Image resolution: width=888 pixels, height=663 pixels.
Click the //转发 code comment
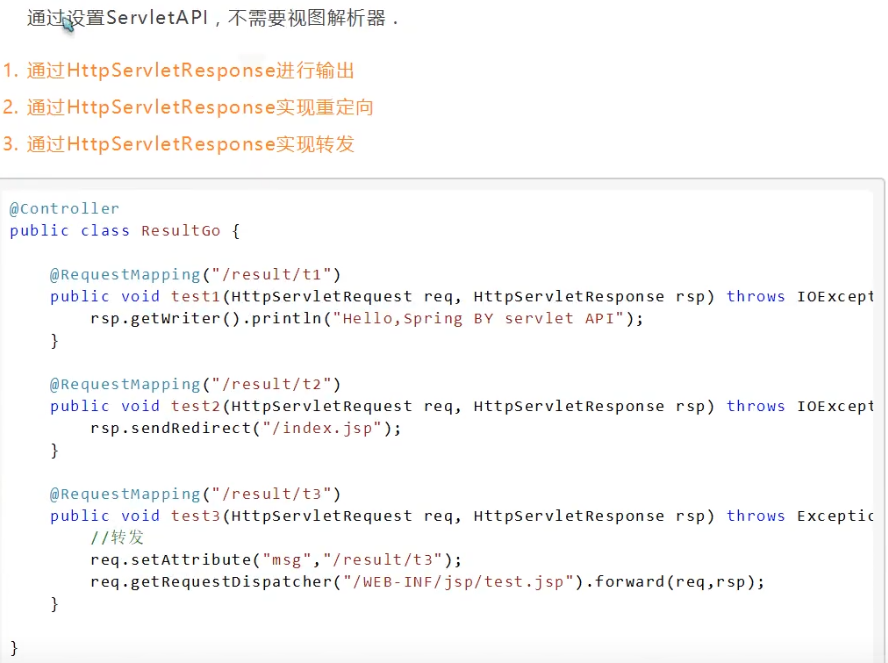coord(117,538)
